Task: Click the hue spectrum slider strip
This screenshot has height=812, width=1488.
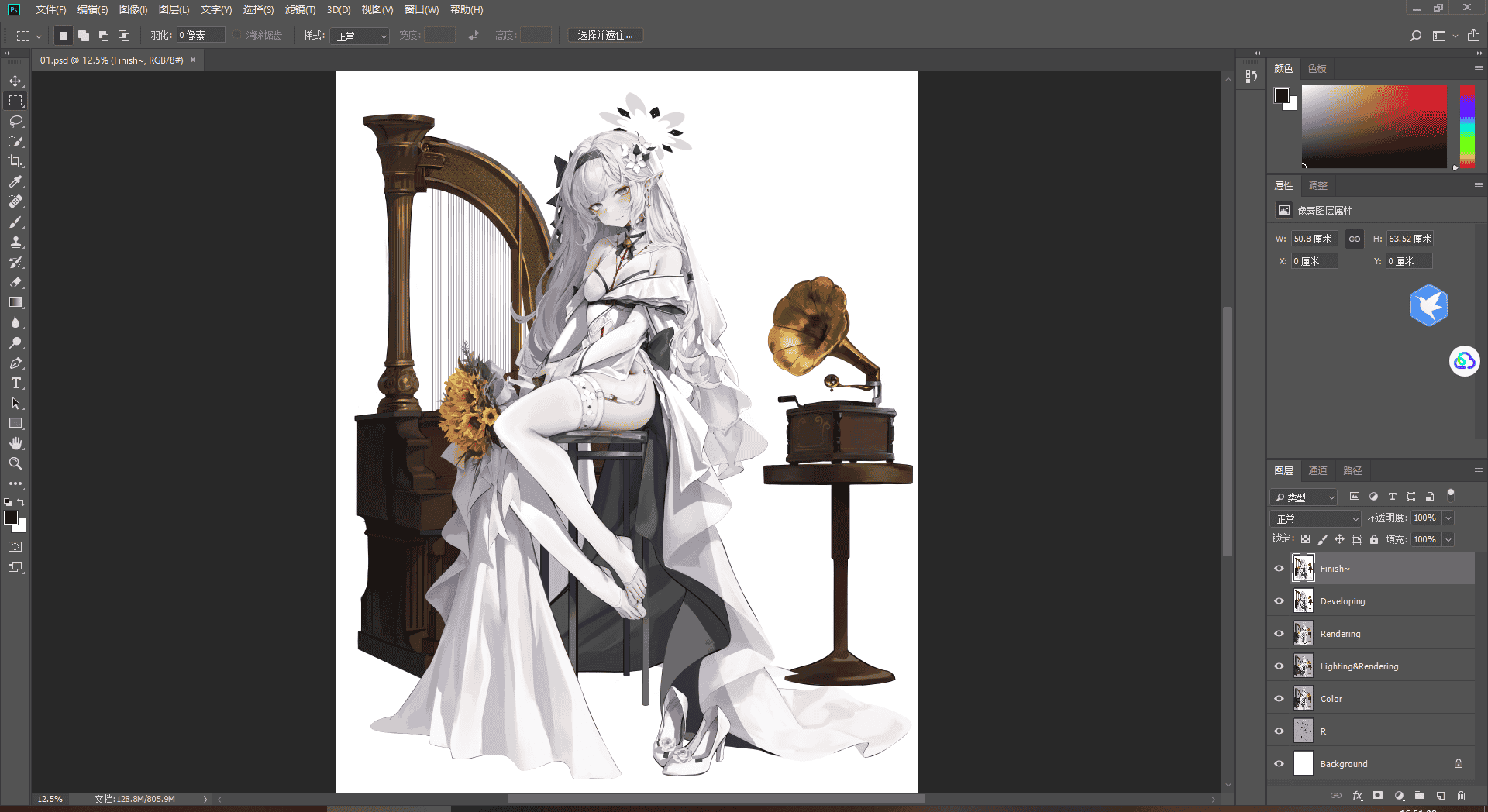Action: pyautogui.click(x=1467, y=126)
